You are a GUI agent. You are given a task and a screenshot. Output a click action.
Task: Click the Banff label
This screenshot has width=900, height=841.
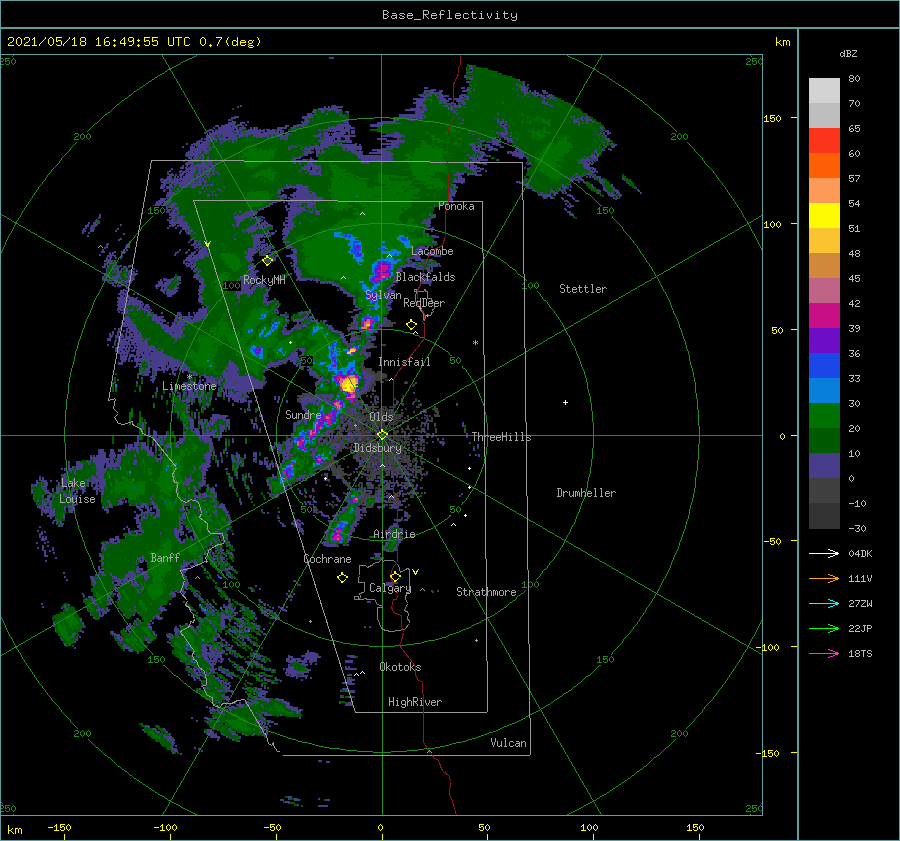click(x=165, y=557)
